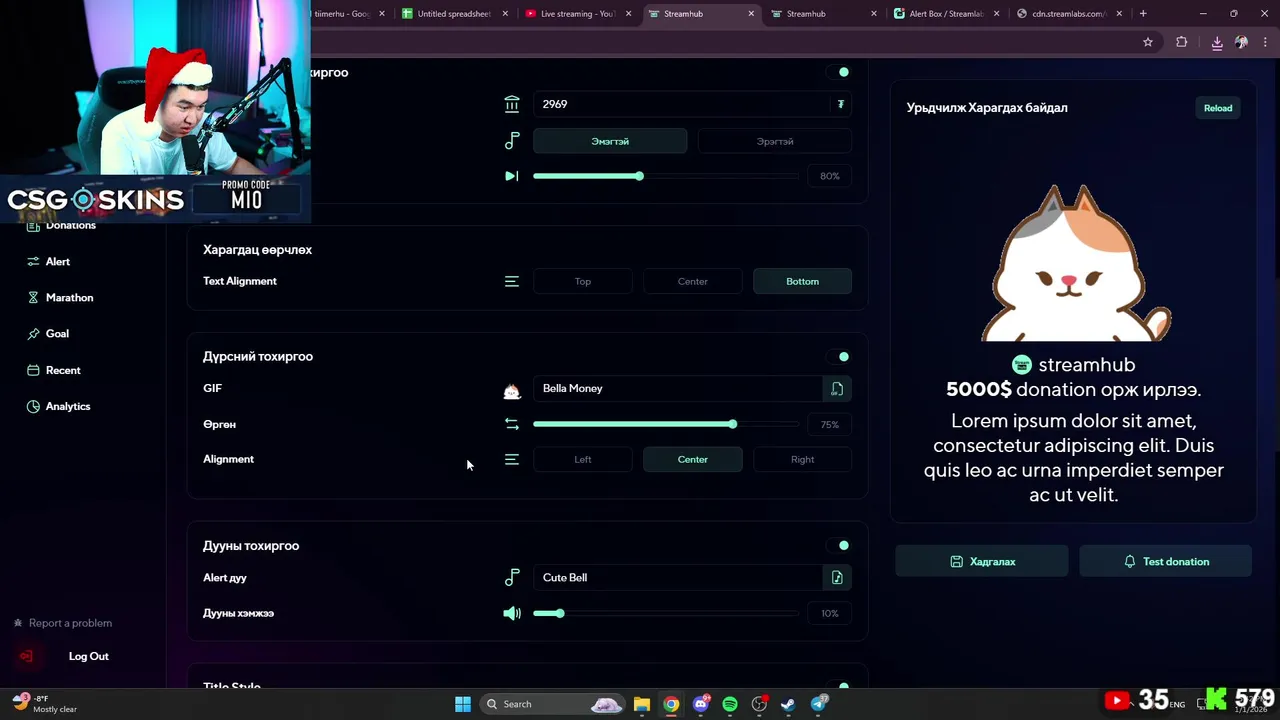This screenshot has height=720, width=1280.
Task: Close the Untitled spreadsheet tab
Action: pyautogui.click(x=505, y=14)
